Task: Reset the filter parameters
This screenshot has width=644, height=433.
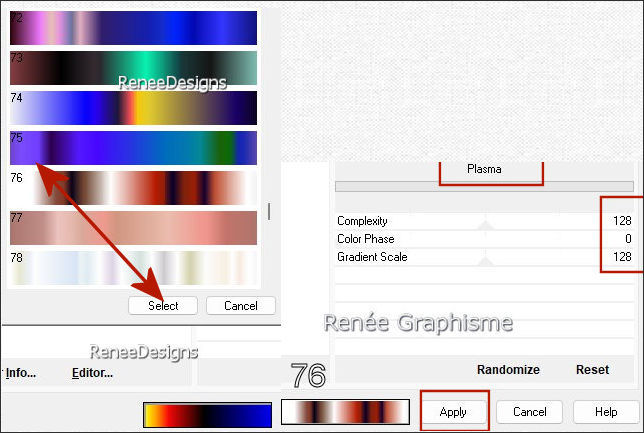Action: (x=592, y=370)
